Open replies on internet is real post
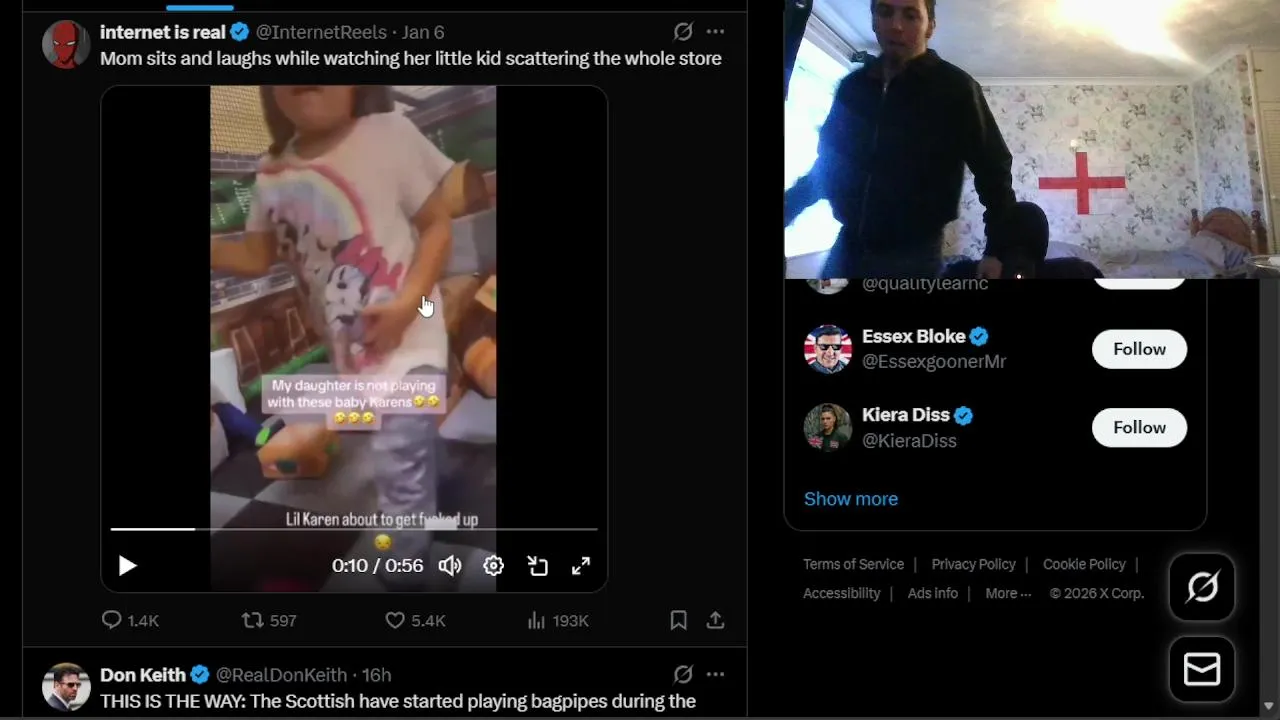 click(131, 621)
